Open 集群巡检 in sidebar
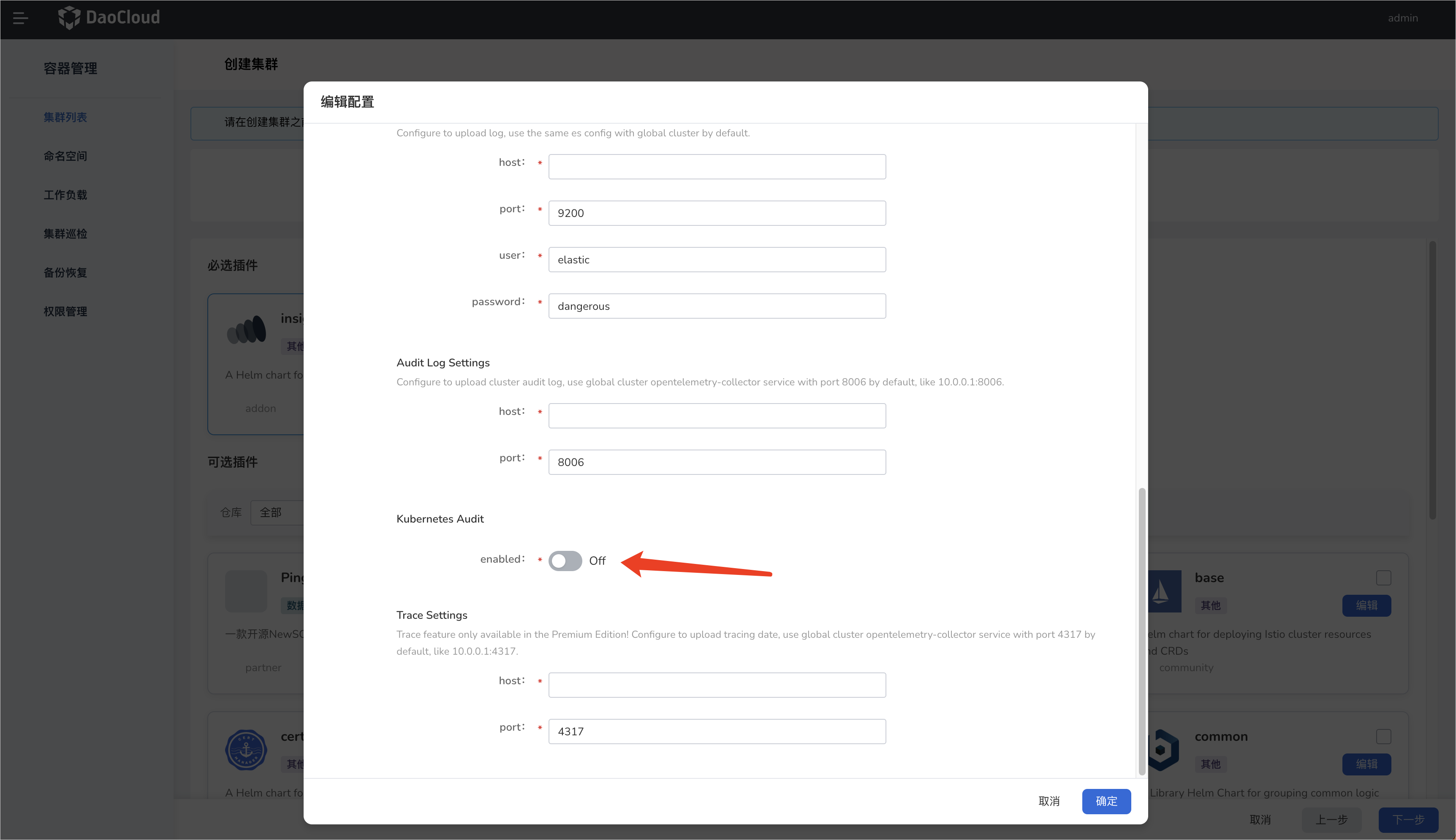Screen dimensions: 1456x840 click(65, 234)
